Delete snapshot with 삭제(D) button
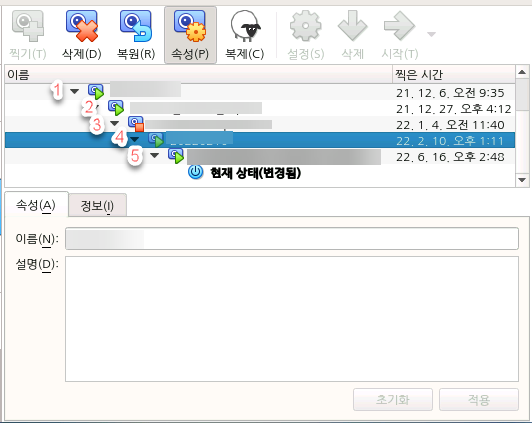 tap(82, 35)
